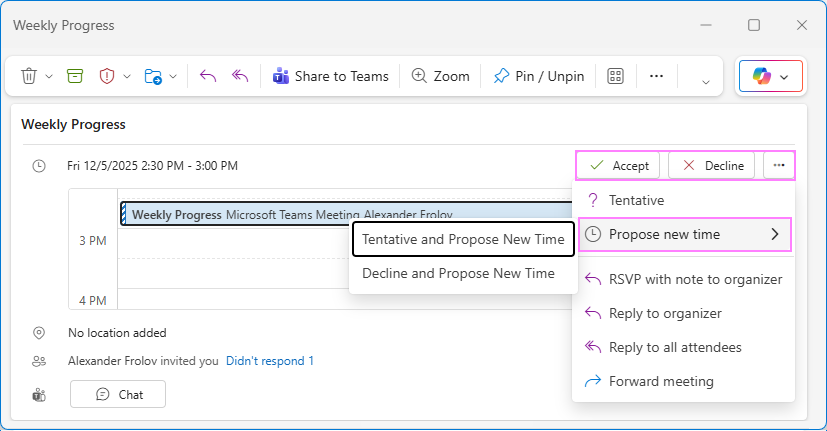827x431 pixels.
Task: Click the 3 PM time label
Action: coord(93,241)
